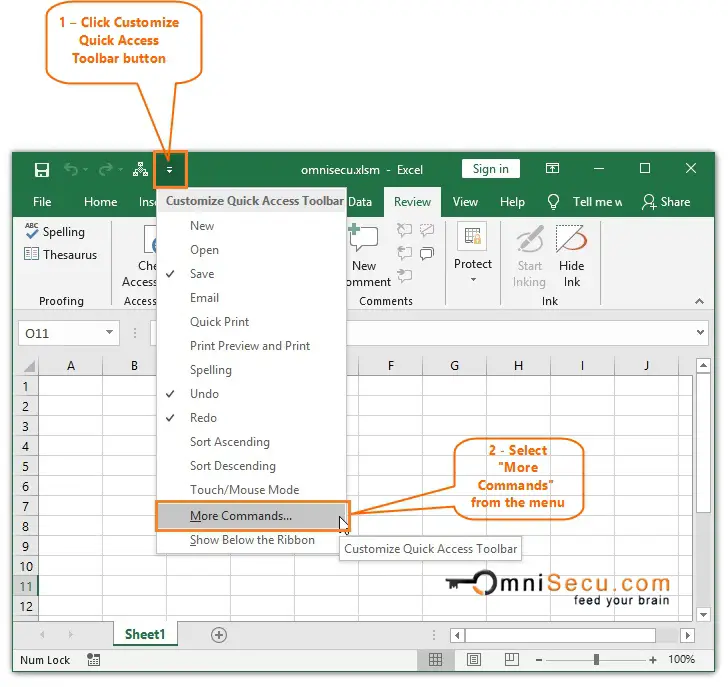Open the Protect dropdown
The width and height of the screenshot is (728, 687).
(x=473, y=253)
